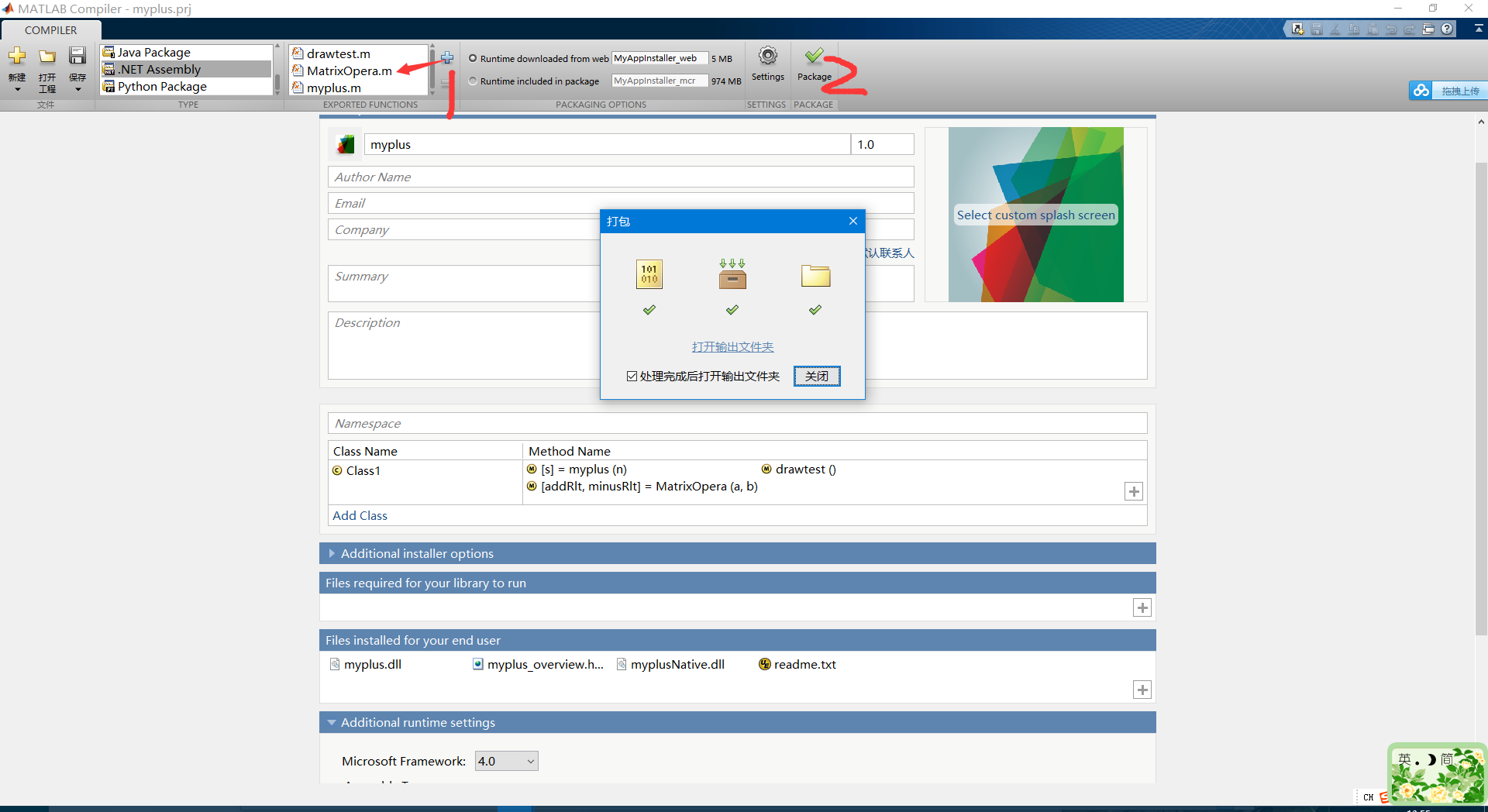Viewport: 1488px width, 812px height.
Task: Select Class1 in the class table
Action: click(x=356, y=470)
